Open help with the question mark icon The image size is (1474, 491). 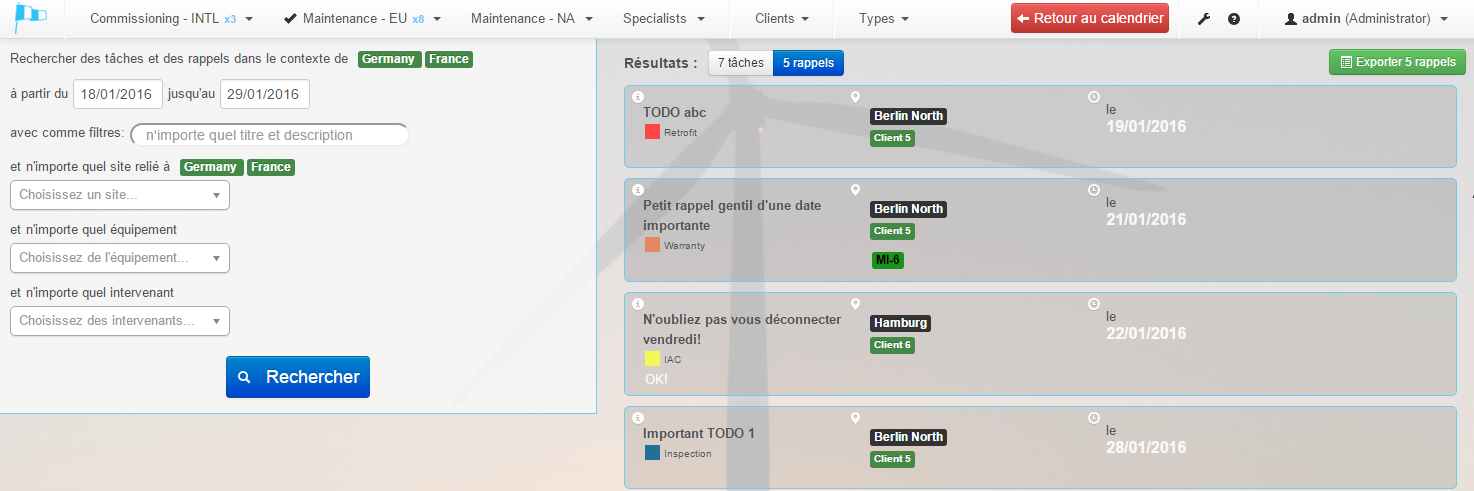(1234, 19)
